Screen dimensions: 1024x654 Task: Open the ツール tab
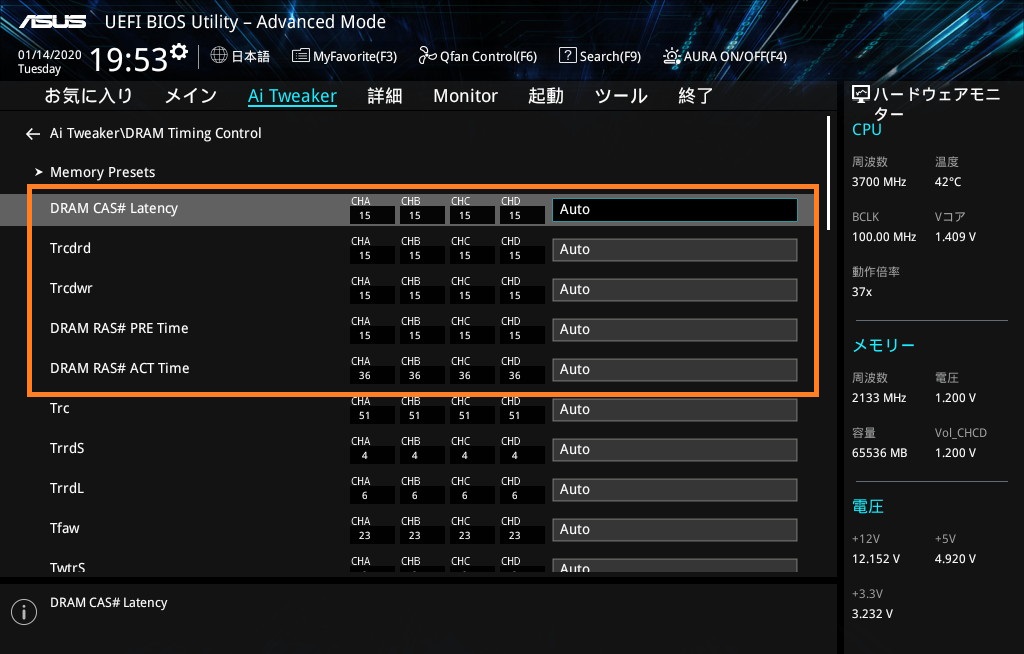point(620,96)
